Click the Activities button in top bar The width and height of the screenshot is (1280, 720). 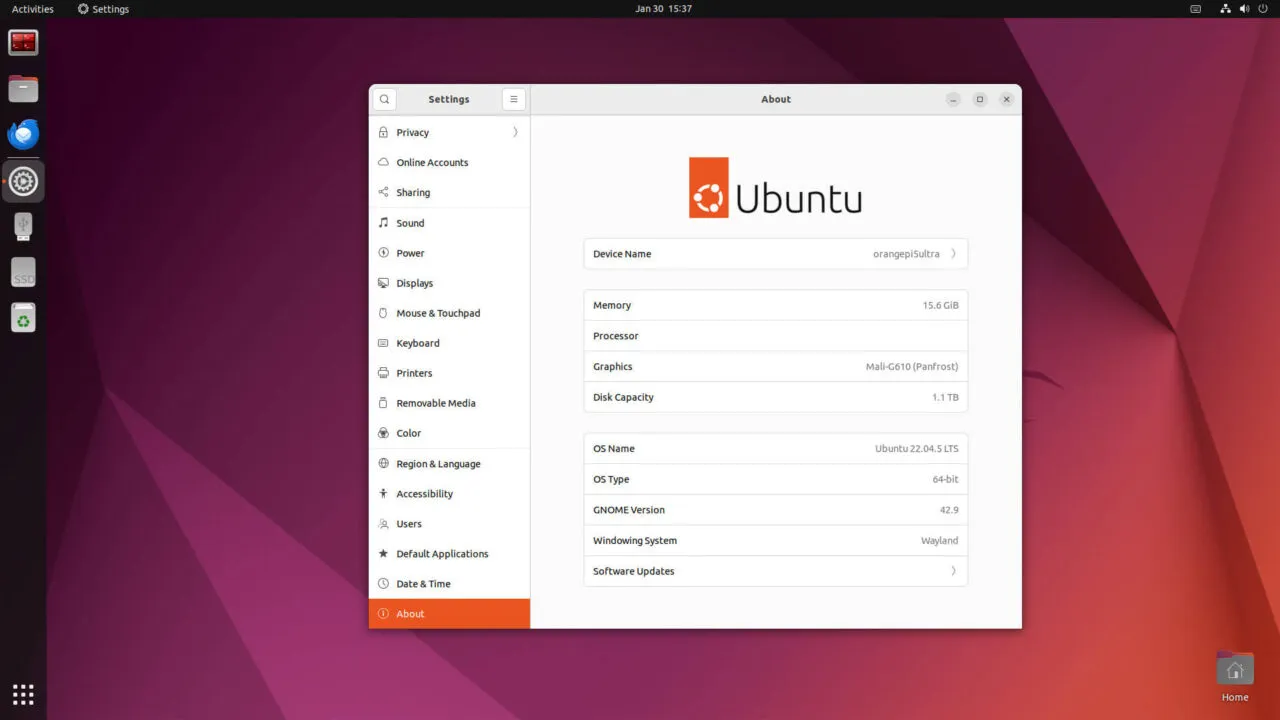tap(33, 9)
